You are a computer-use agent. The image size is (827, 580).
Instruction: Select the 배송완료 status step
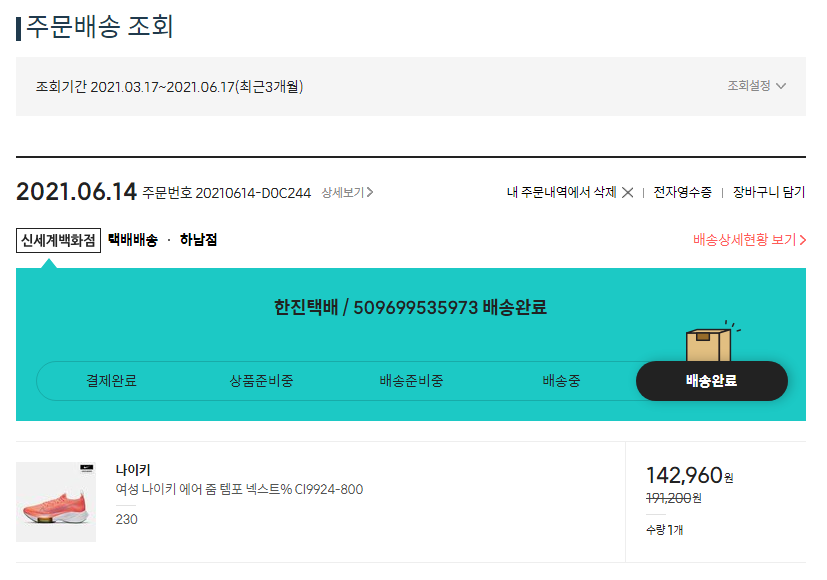point(711,381)
